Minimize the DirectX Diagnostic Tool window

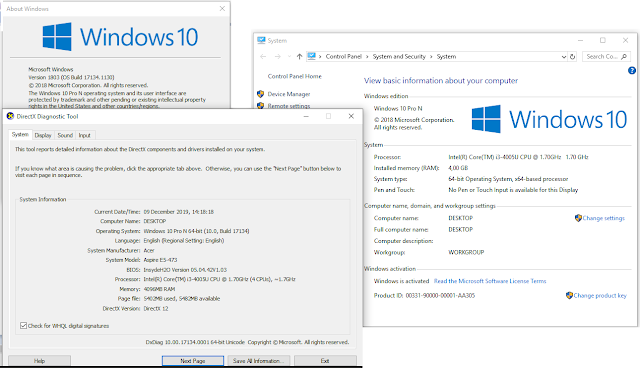coord(306,116)
